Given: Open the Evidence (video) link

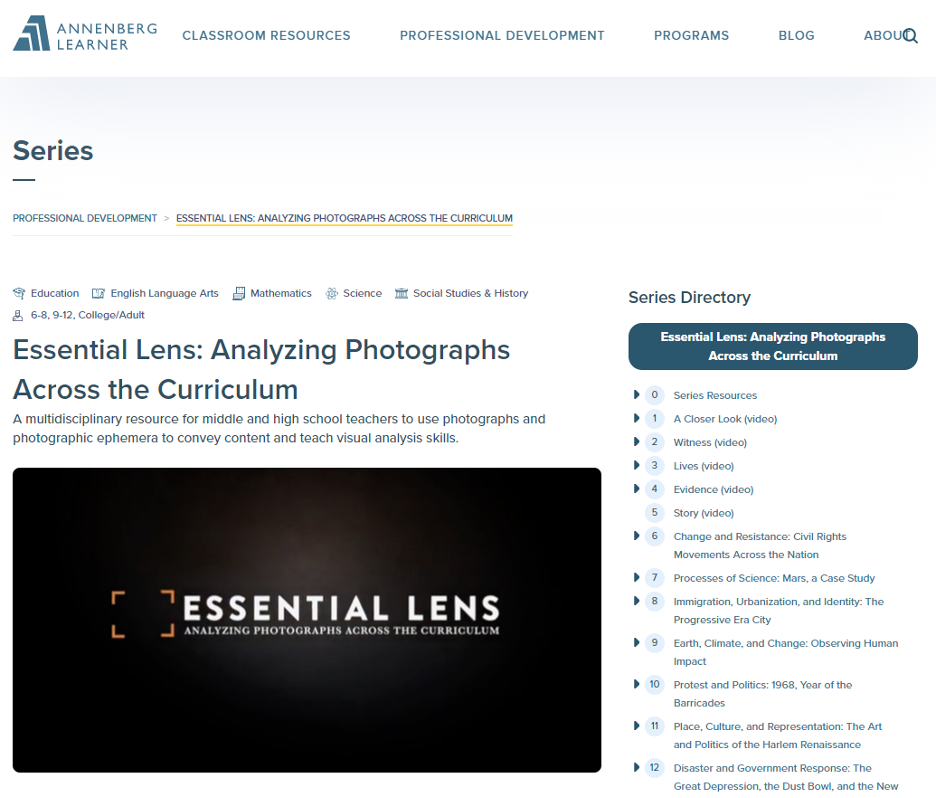Looking at the screenshot, I should pos(713,489).
